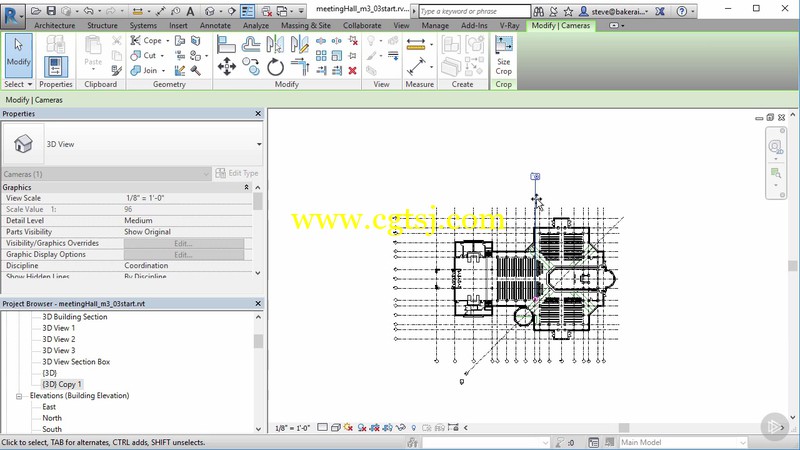The width and height of the screenshot is (800, 450).
Task: Toggle Sun Path in view control bar
Action: pyautogui.click(x=349, y=428)
